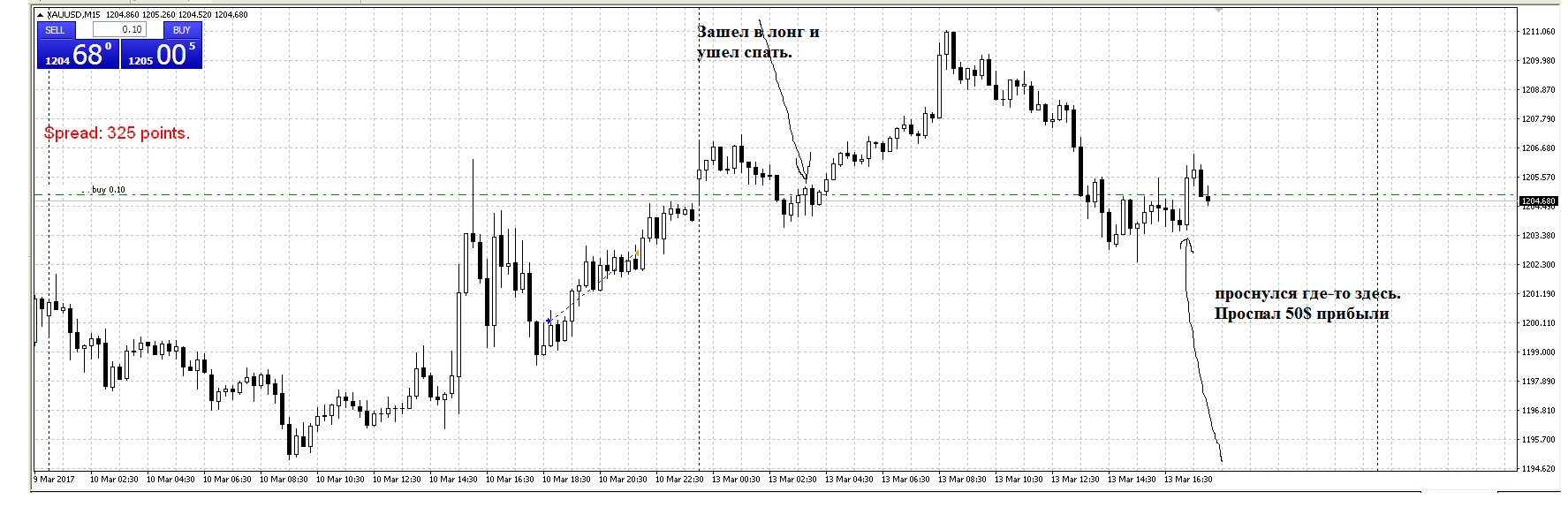1568x507 pixels.
Task: Click the '13 Mar 08:30' time axis label
Action: (961, 480)
